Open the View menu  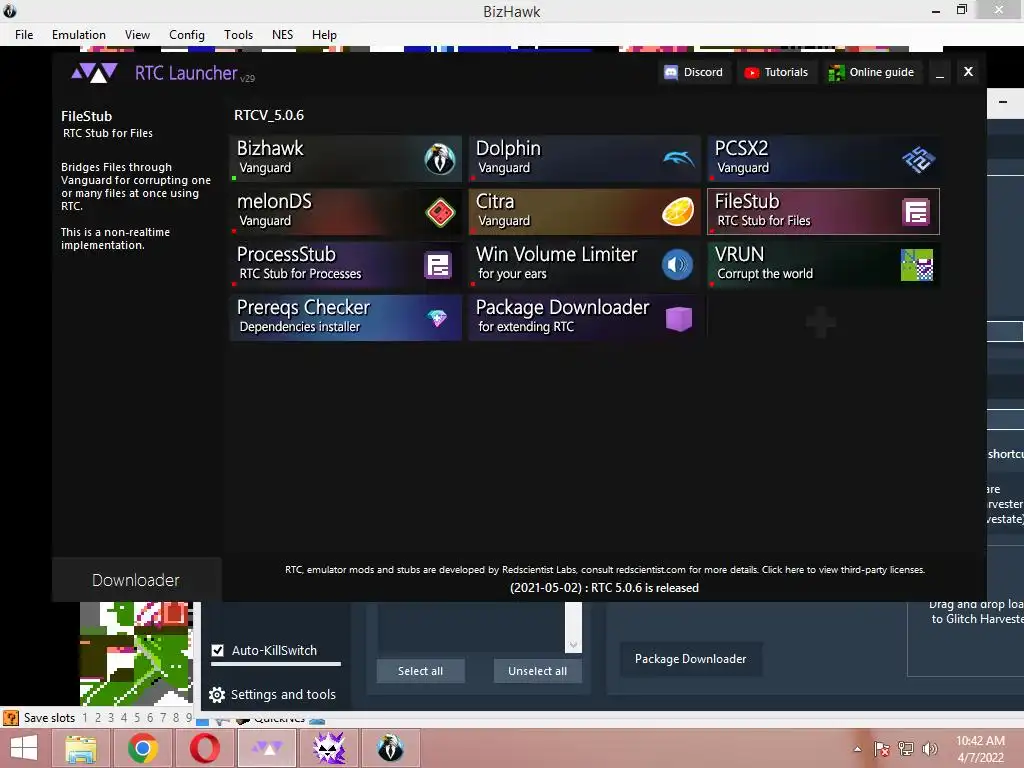tap(137, 35)
